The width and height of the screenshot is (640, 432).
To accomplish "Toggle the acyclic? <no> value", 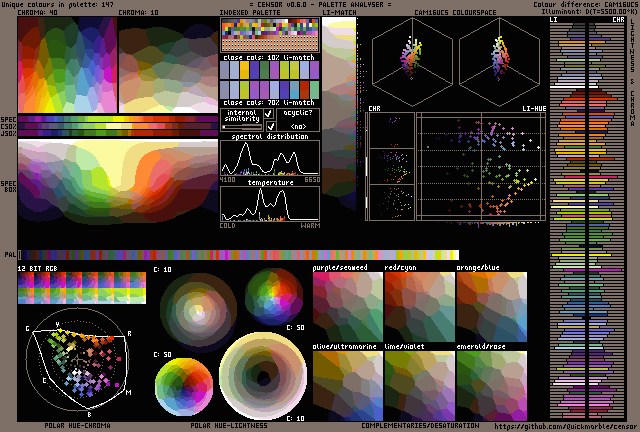I will [299, 127].
